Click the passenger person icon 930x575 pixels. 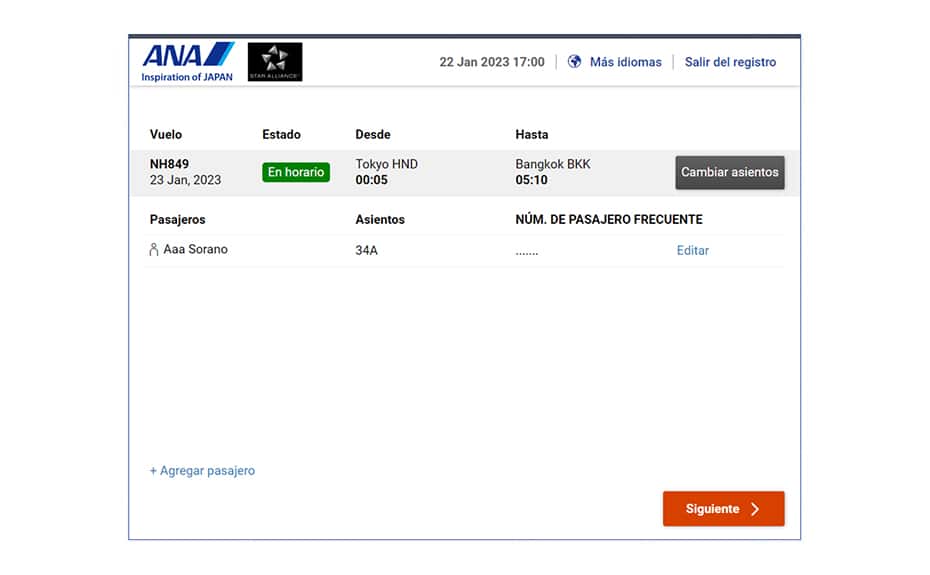click(x=154, y=249)
